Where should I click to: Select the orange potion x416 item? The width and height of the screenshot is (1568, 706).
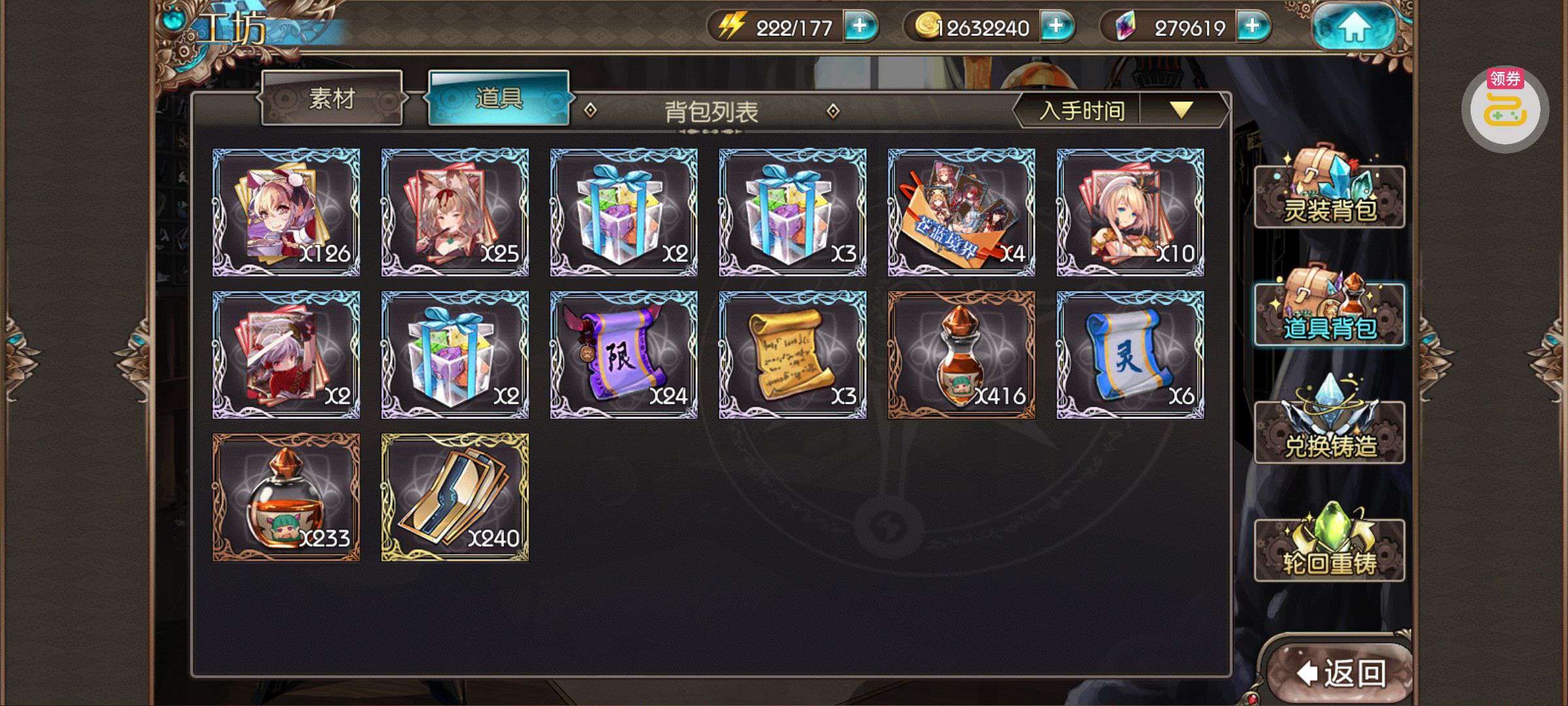[962, 355]
